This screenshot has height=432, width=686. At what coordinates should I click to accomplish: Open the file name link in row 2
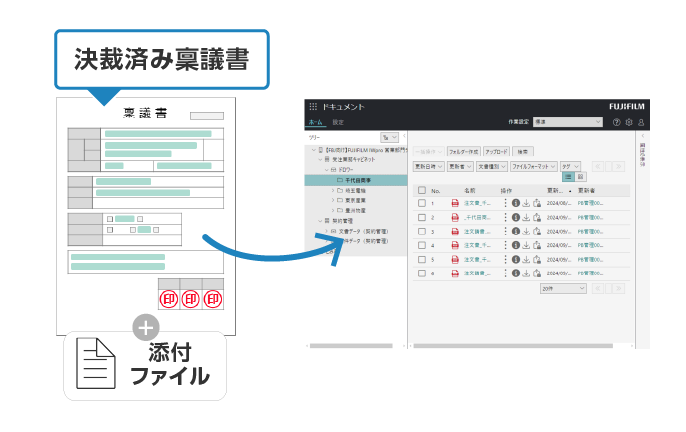tap(477, 217)
